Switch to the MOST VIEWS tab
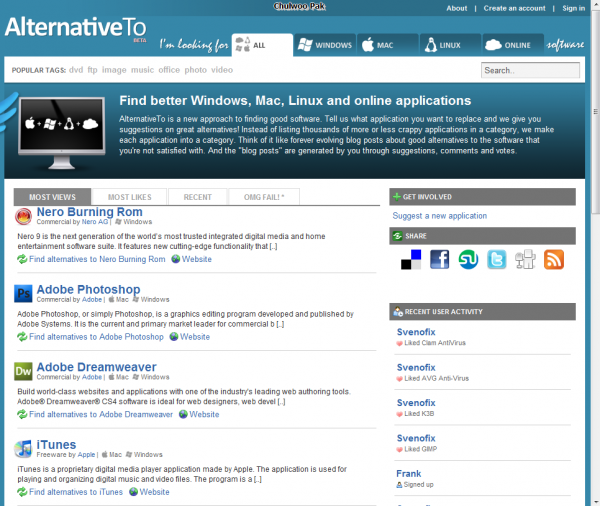Image resolution: width=600 pixels, height=506 pixels. (52, 197)
